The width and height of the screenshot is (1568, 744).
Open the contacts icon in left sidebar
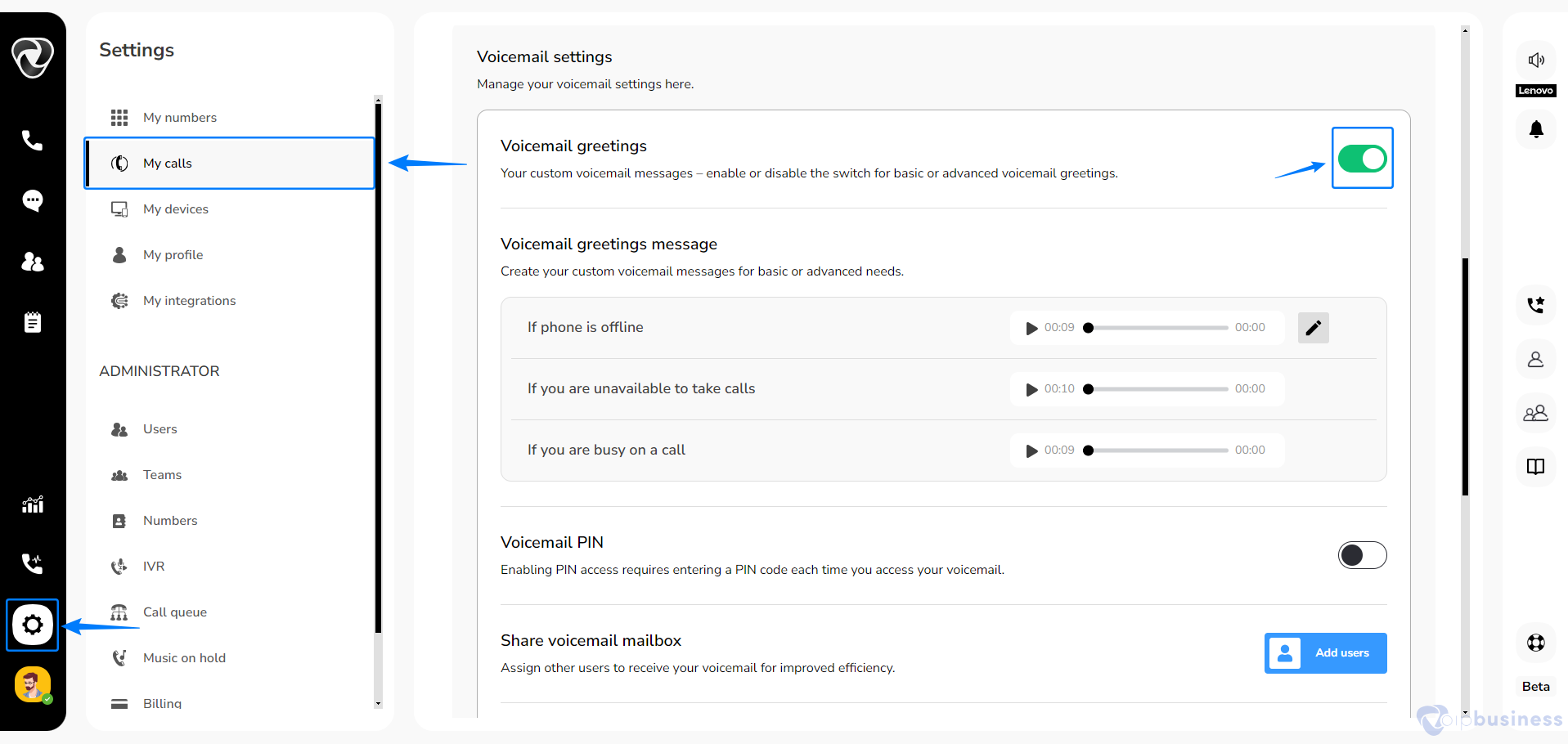coord(32,262)
